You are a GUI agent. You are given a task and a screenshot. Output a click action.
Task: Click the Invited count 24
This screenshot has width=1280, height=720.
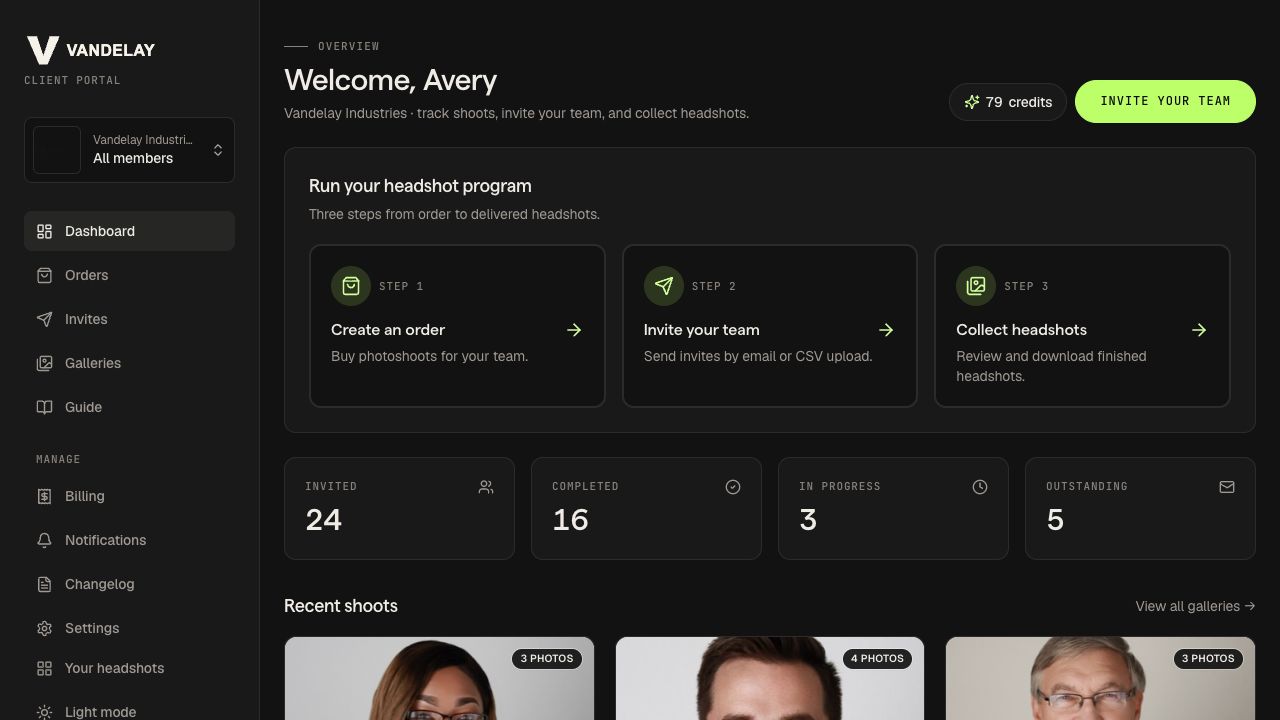(324, 520)
